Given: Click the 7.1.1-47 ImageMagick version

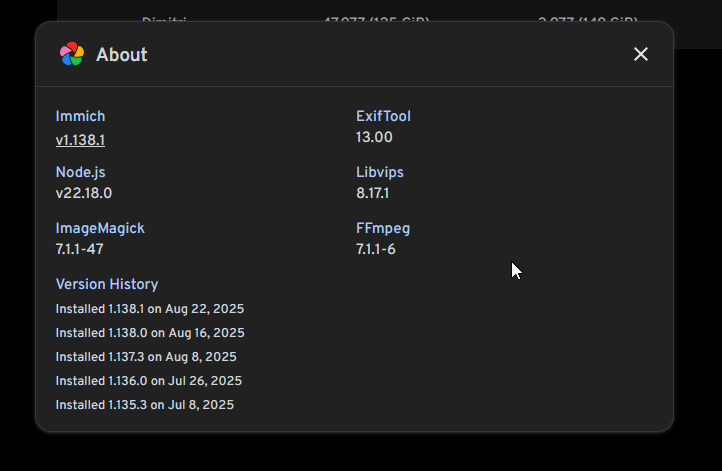Looking at the screenshot, I should coord(80,250).
